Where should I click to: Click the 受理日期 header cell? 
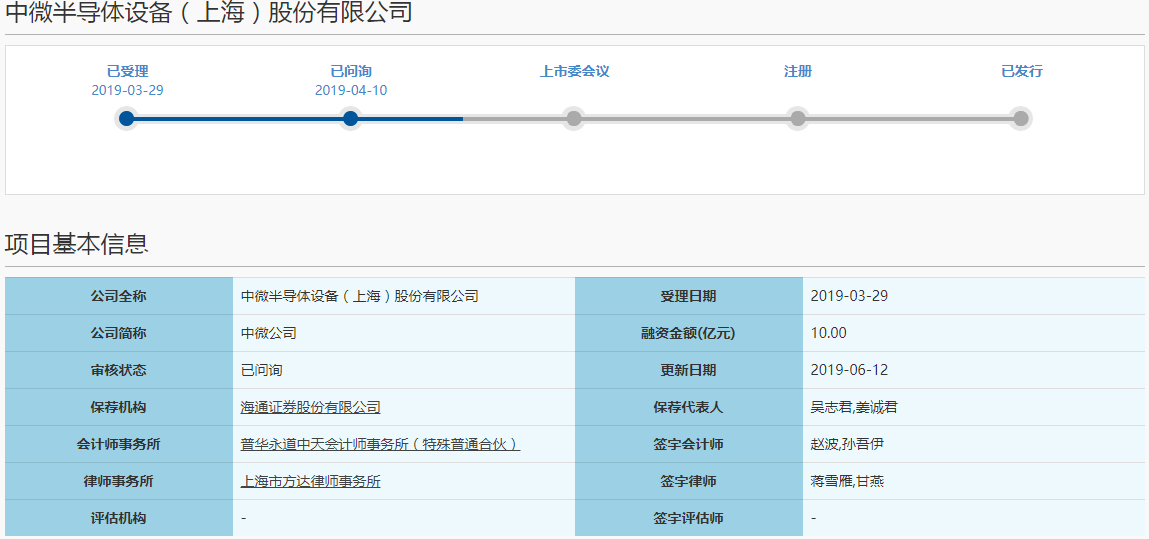click(x=689, y=297)
